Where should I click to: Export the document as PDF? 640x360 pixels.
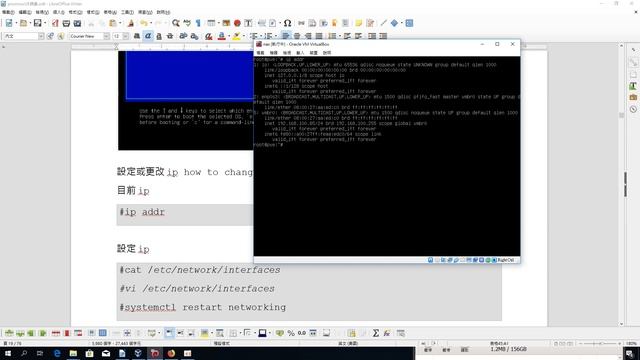coord(55,23)
